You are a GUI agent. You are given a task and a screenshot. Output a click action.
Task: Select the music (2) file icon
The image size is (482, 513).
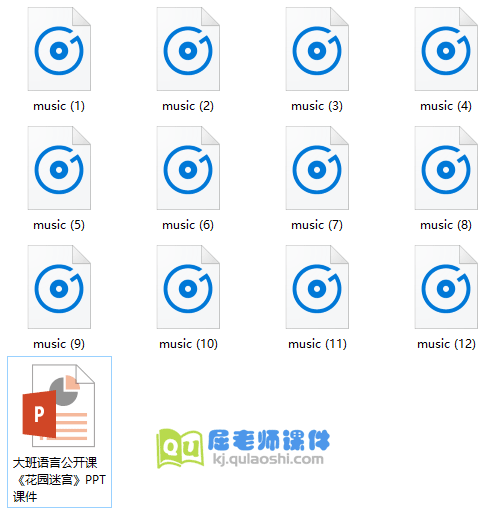pyautogui.click(x=188, y=49)
